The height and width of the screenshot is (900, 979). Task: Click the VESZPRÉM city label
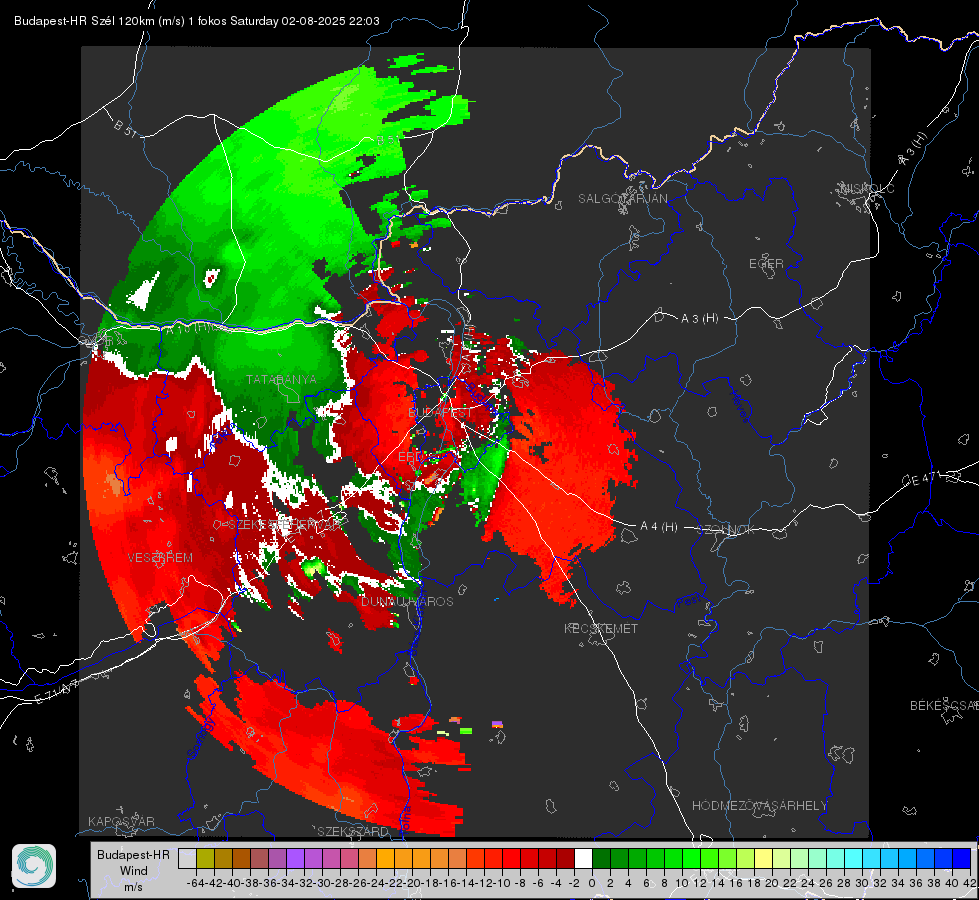click(x=160, y=557)
